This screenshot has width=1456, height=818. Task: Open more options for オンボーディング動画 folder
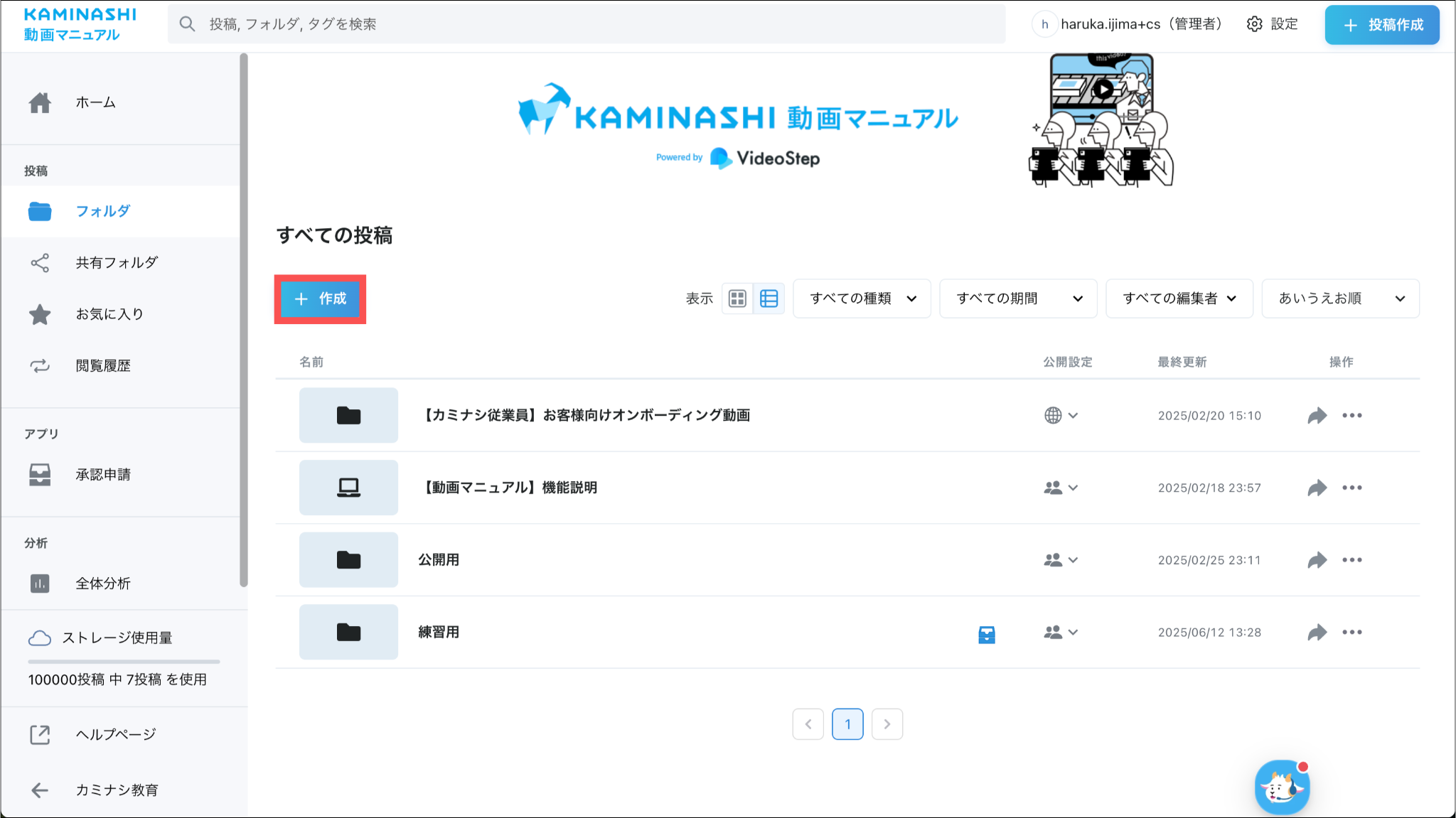click(x=1351, y=415)
